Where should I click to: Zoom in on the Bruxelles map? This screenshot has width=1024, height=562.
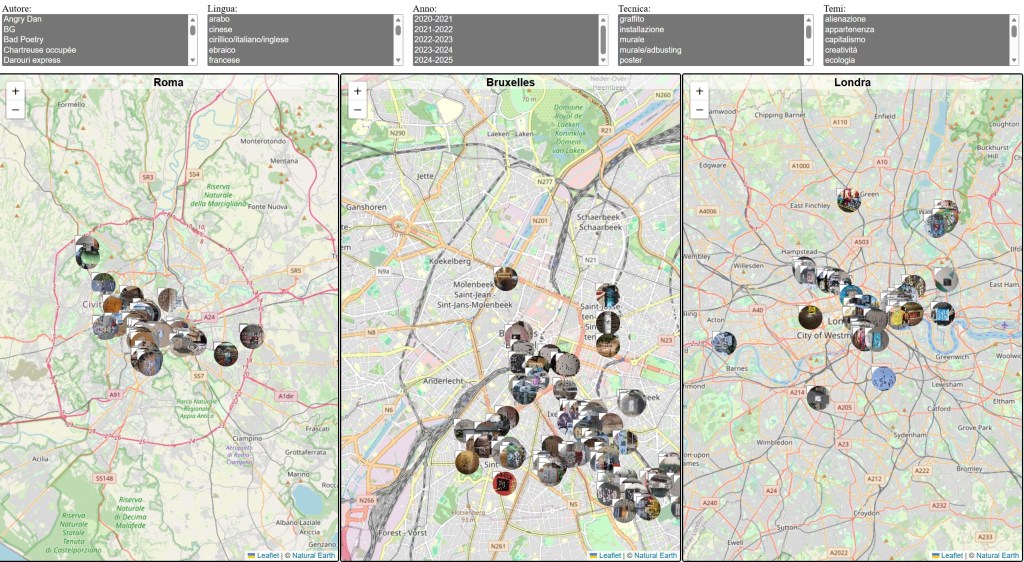coord(357,91)
